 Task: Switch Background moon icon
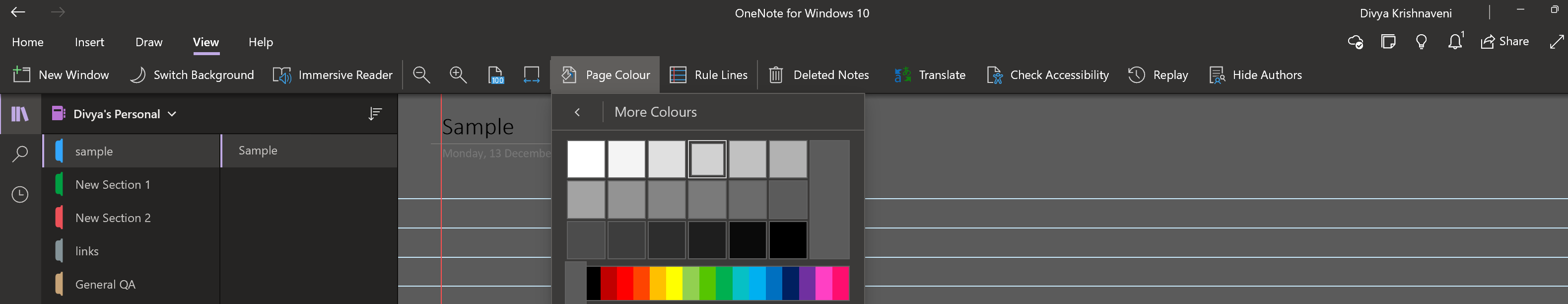138,75
